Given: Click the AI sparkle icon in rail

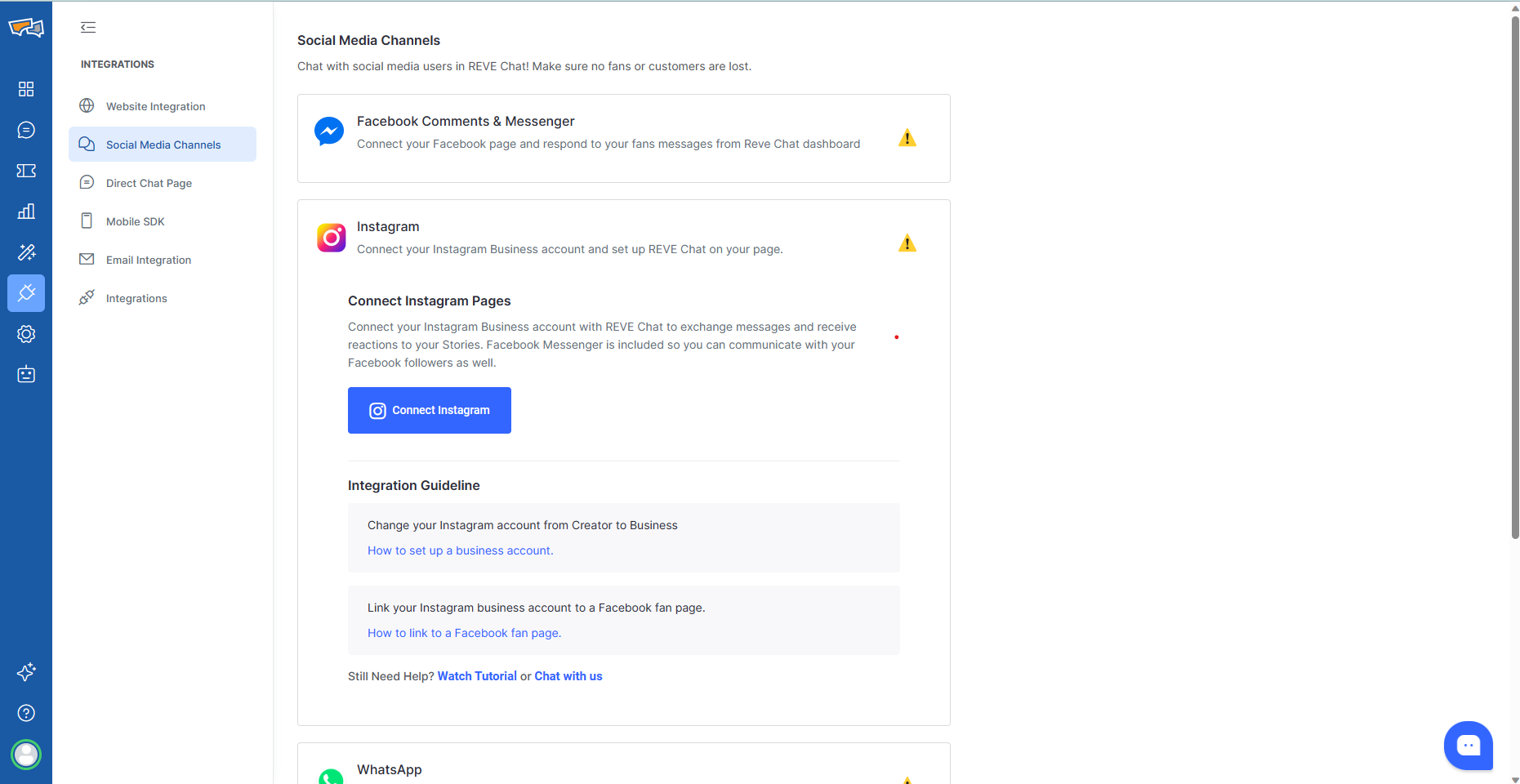Looking at the screenshot, I should click(26, 672).
